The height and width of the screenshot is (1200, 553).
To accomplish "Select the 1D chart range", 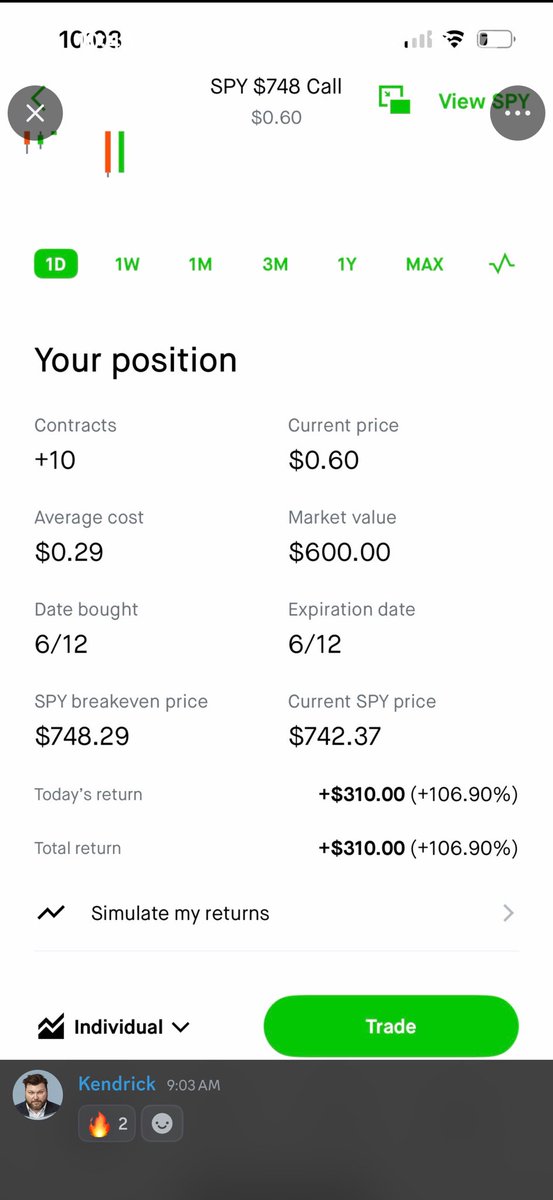I will click(x=56, y=264).
